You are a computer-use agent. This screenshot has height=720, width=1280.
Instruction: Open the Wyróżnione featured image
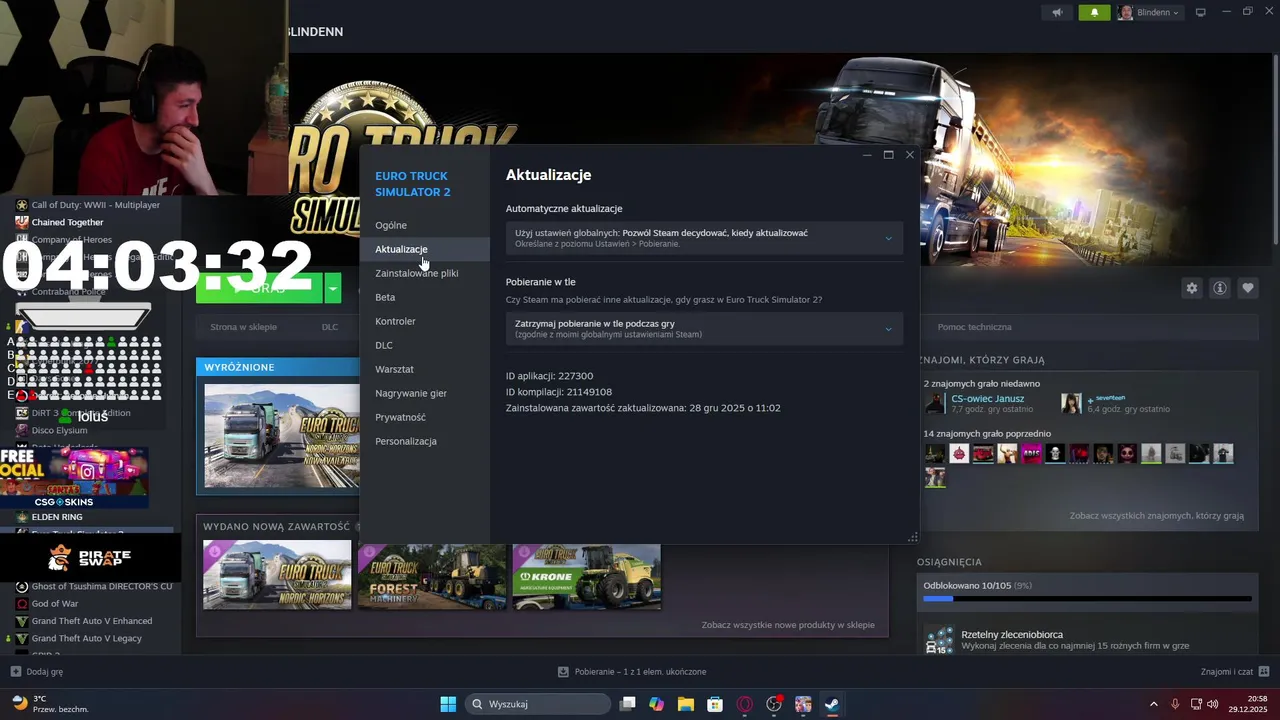(x=281, y=435)
